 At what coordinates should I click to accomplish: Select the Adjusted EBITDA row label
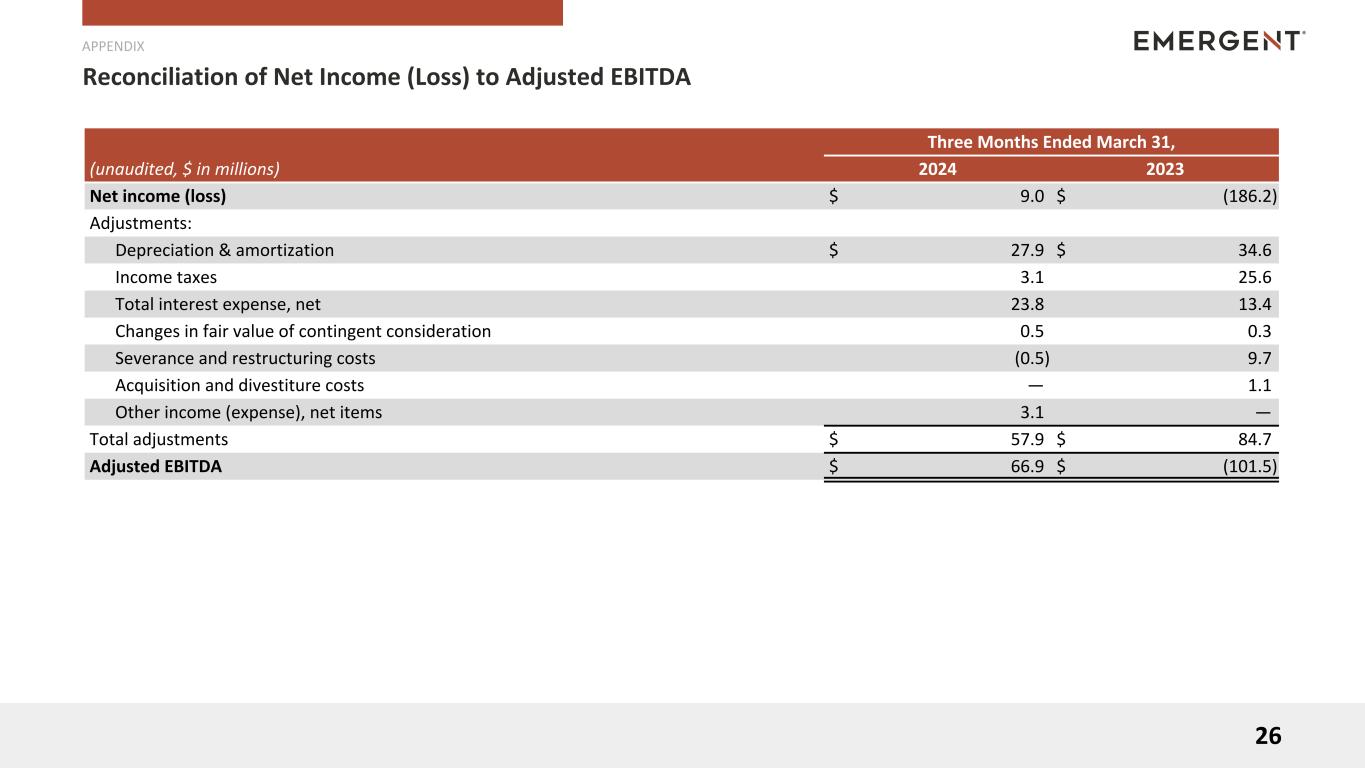[x=156, y=466]
